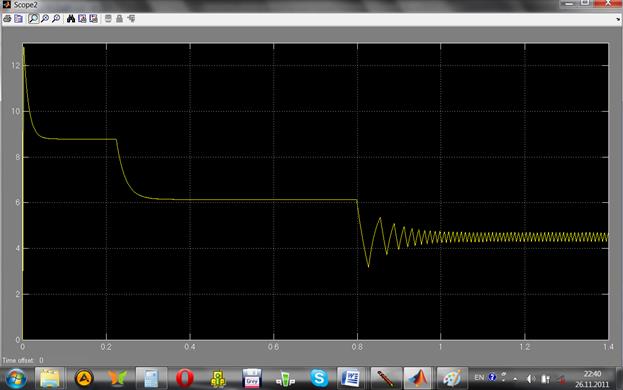Click the Scope2 window title text
This screenshot has width=623, height=390.
(x=25, y=5)
